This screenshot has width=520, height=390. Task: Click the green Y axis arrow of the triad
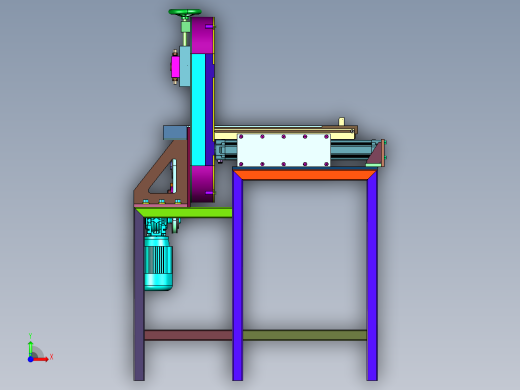(x=30, y=348)
